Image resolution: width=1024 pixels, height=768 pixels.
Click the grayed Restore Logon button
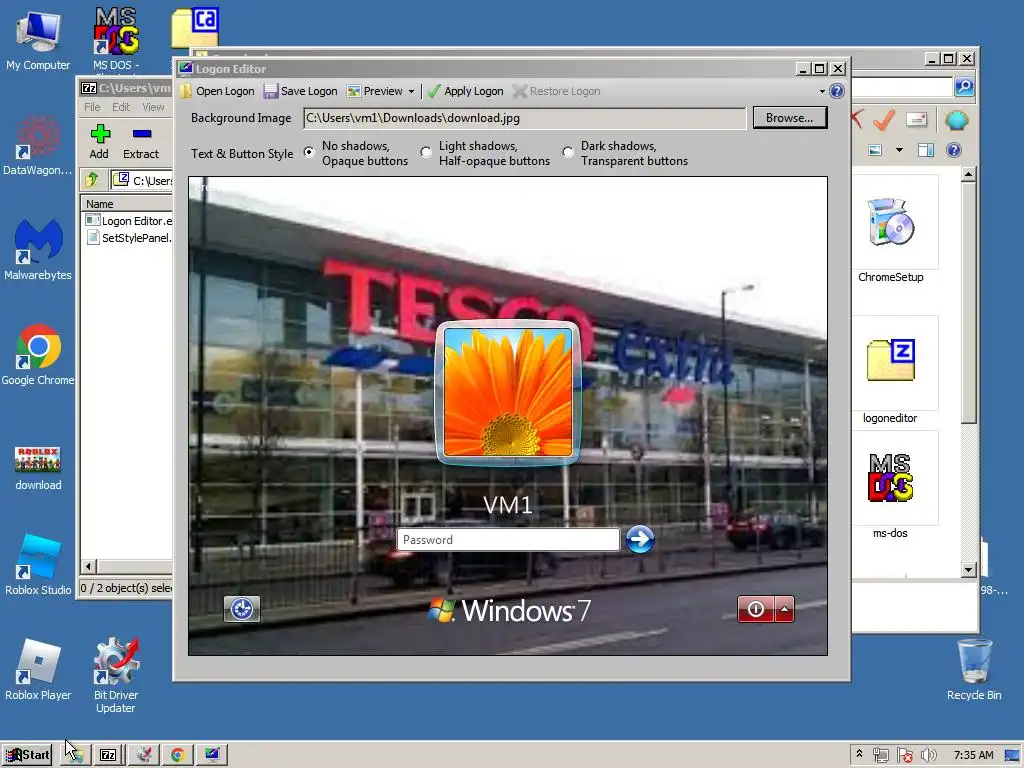(x=556, y=91)
